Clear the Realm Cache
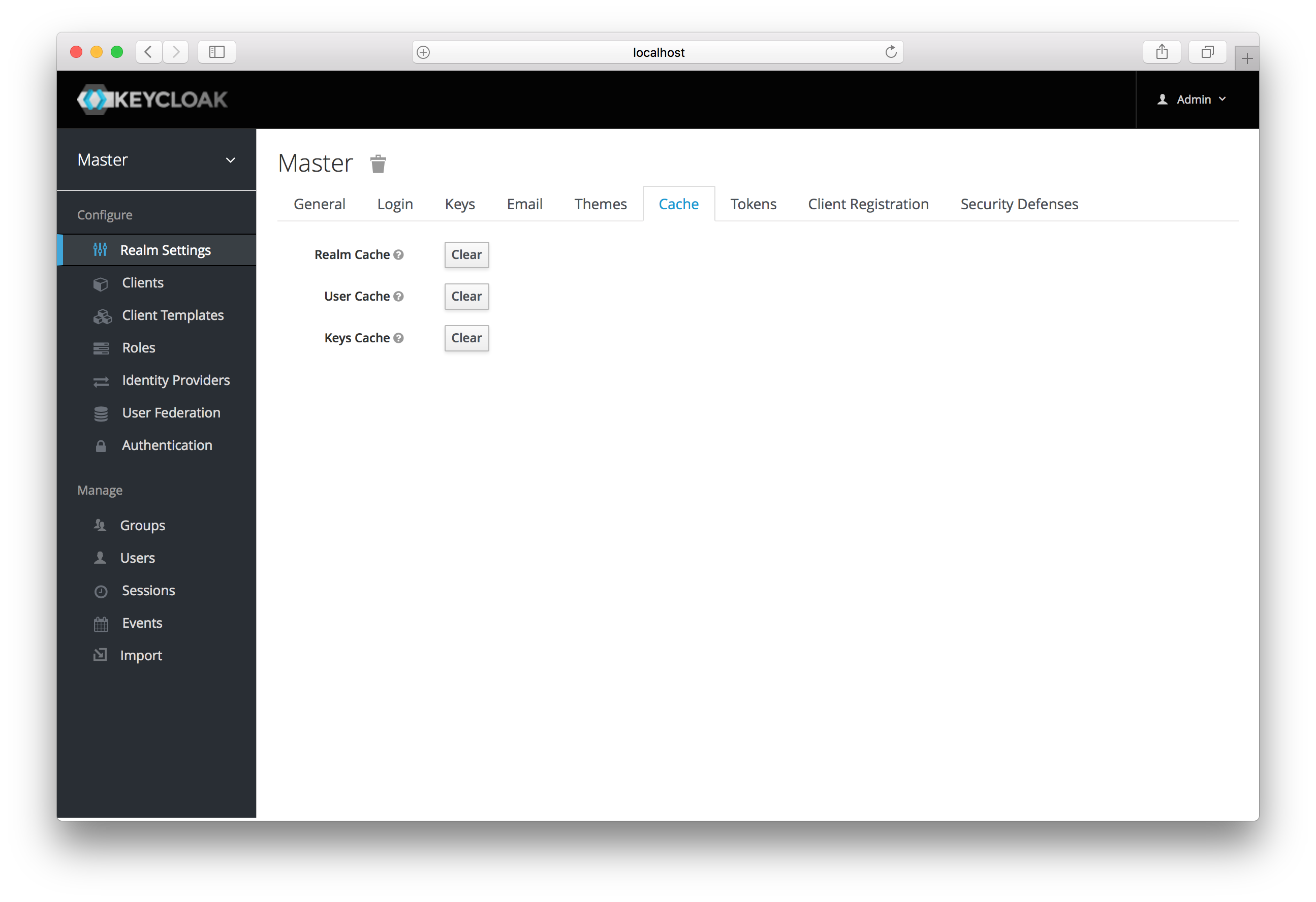The image size is (1316, 902). (x=466, y=254)
